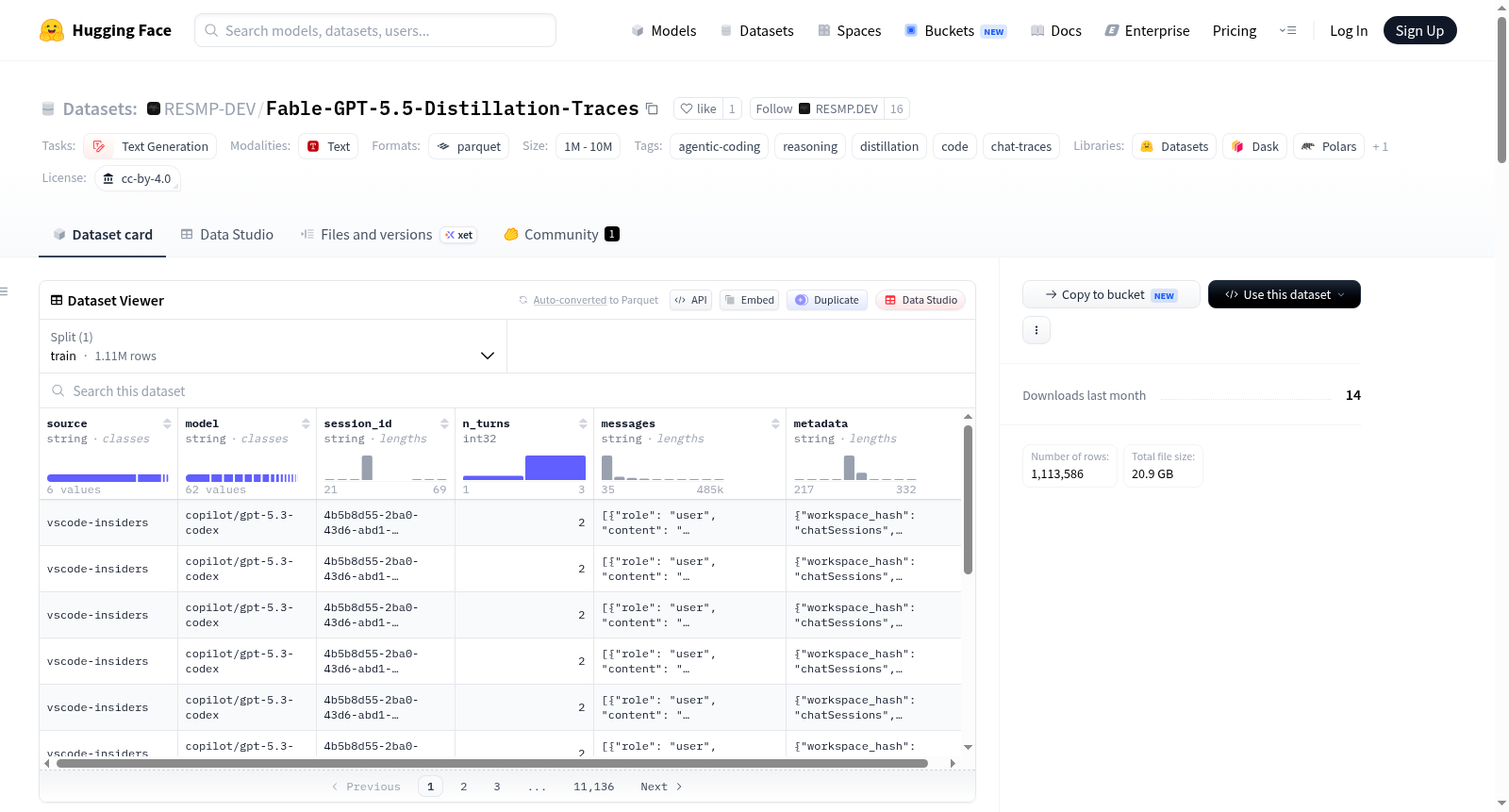Image resolution: width=1509 pixels, height=812 pixels.
Task: Open the Files and versions tab
Action: point(388,235)
